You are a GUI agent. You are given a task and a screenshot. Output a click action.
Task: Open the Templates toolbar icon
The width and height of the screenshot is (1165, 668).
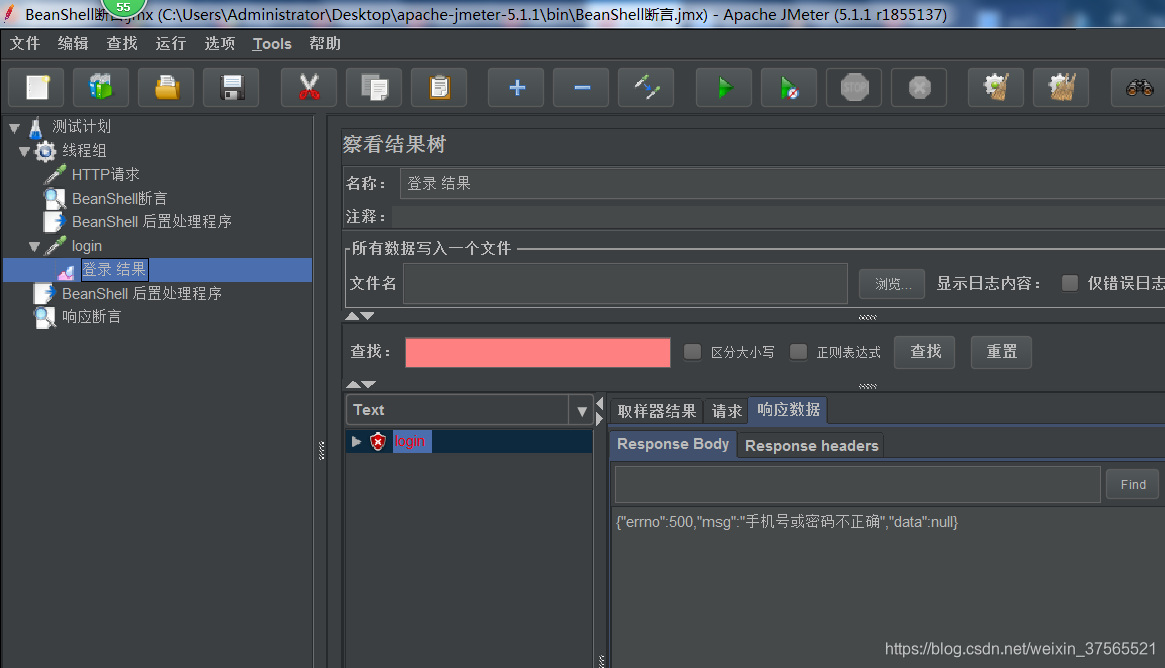pyautogui.click(x=101, y=88)
